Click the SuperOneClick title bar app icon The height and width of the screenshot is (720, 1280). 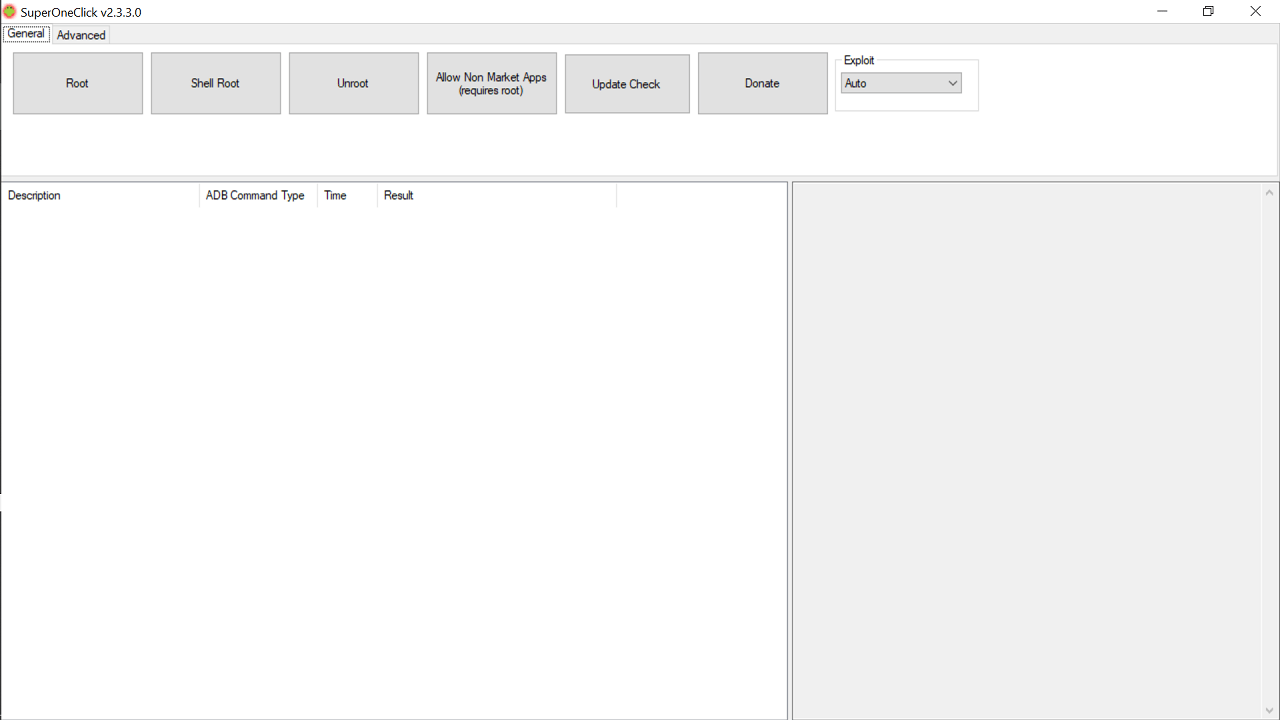coord(10,12)
